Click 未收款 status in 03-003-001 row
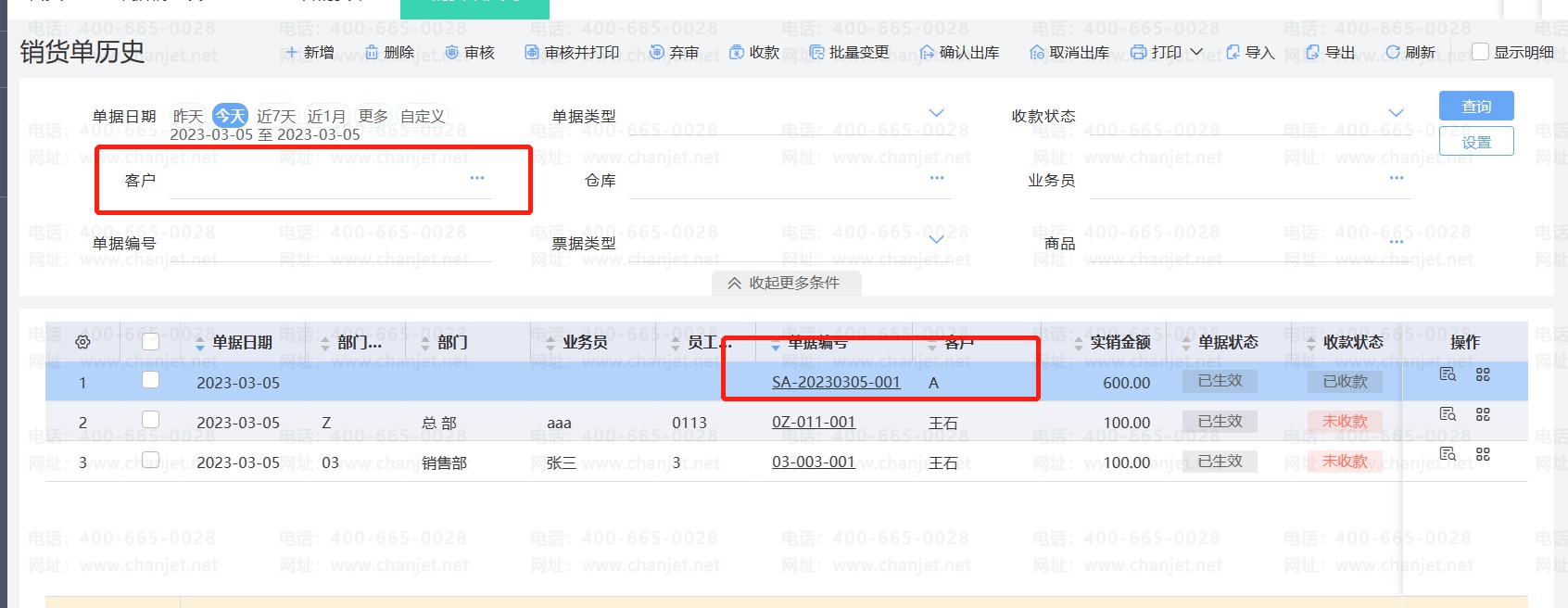The height and width of the screenshot is (608, 1568). click(x=1345, y=461)
